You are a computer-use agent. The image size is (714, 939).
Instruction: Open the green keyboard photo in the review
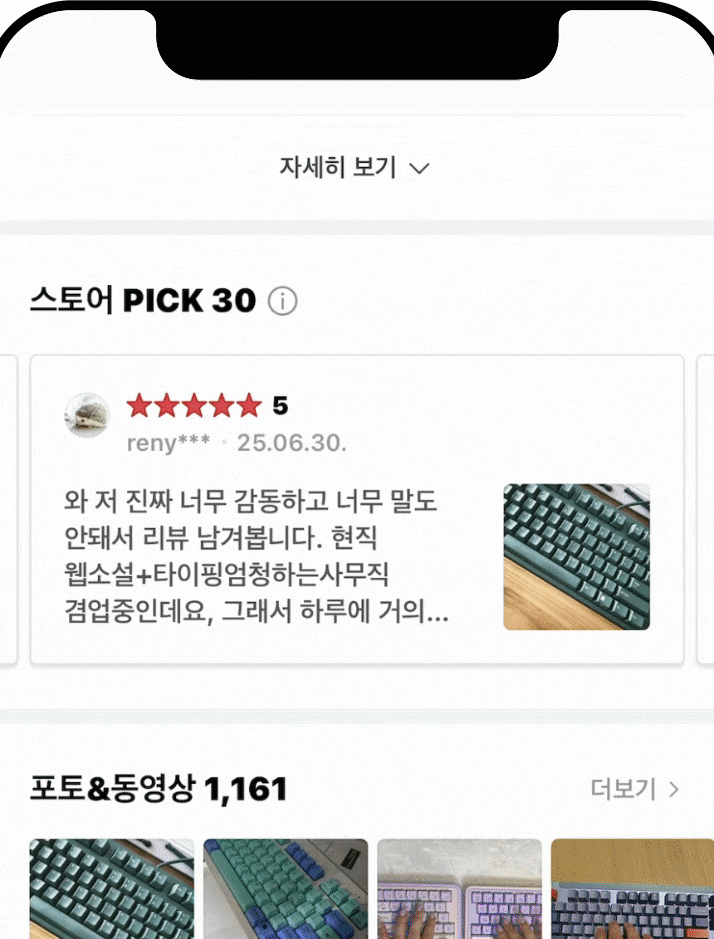pyautogui.click(x=576, y=557)
